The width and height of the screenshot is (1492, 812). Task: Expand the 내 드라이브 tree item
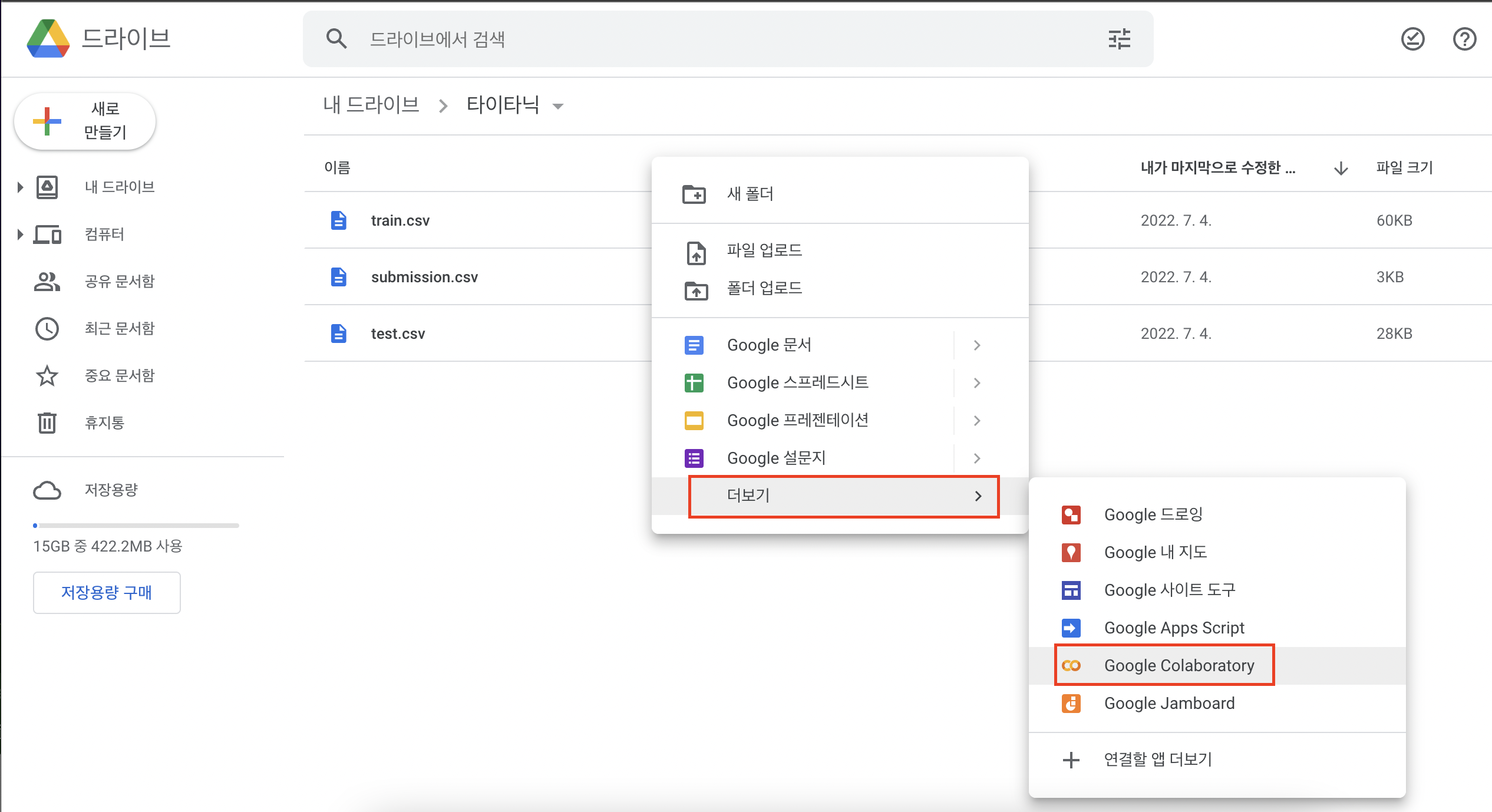click(20, 187)
